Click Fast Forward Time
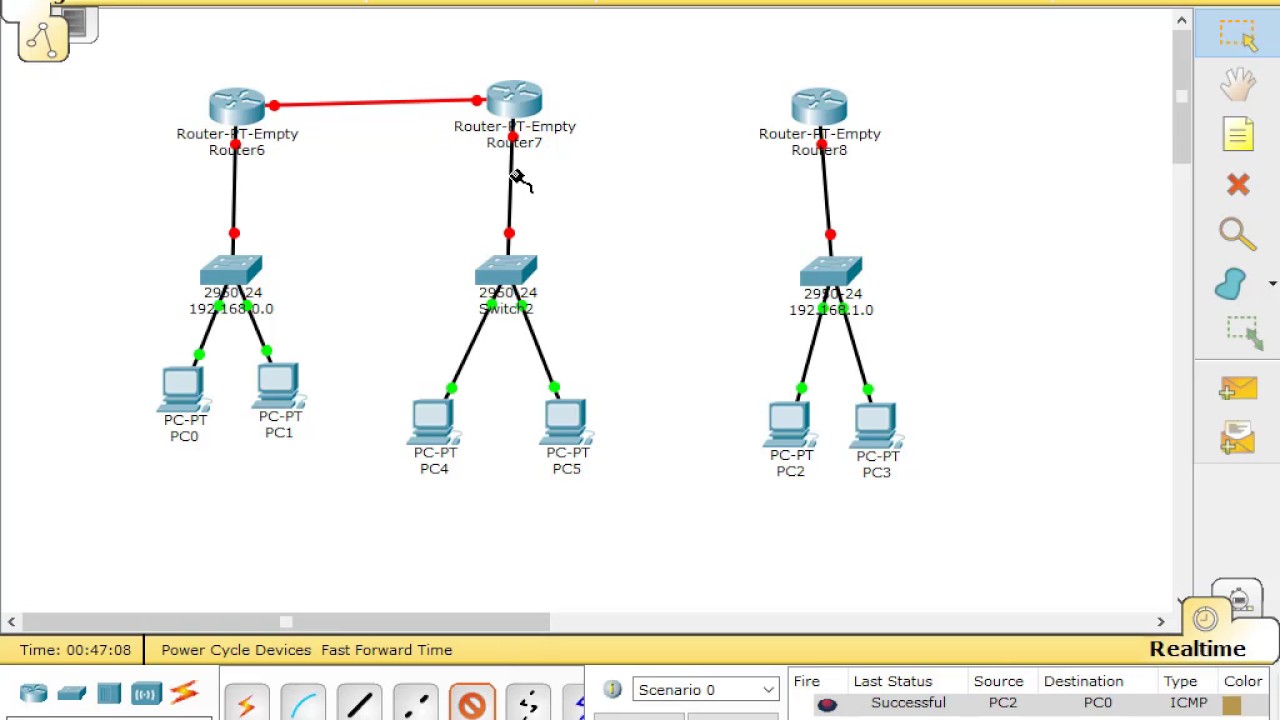The height and width of the screenshot is (720, 1280). coord(387,650)
